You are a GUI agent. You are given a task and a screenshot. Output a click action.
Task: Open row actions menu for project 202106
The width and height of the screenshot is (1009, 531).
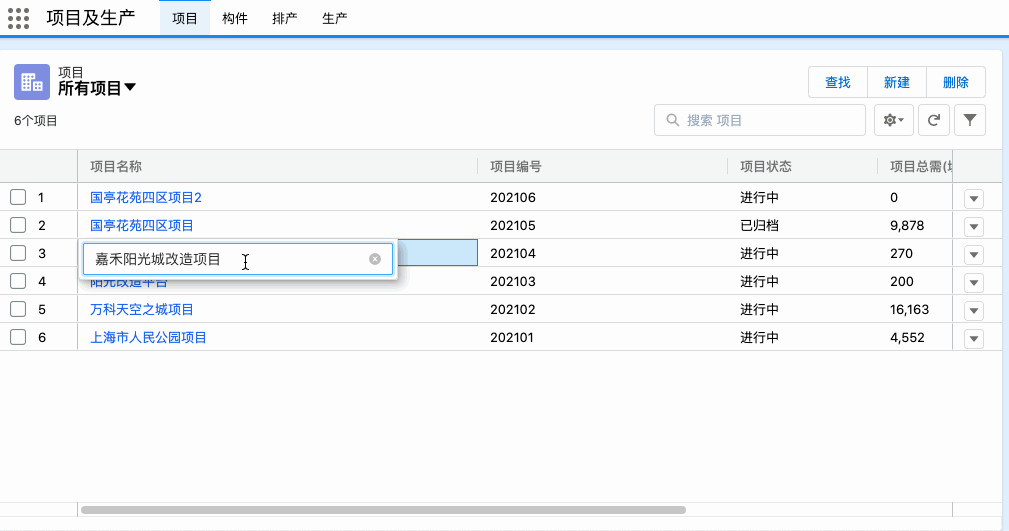974,198
